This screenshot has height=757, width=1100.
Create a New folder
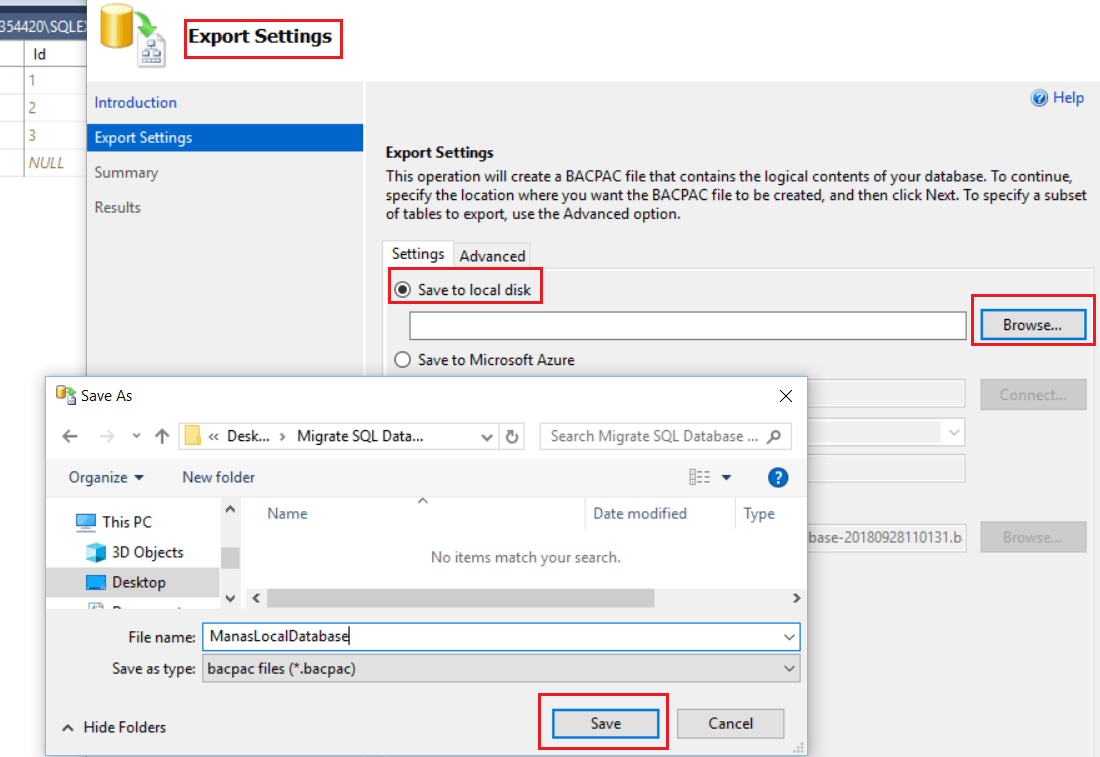coord(218,477)
